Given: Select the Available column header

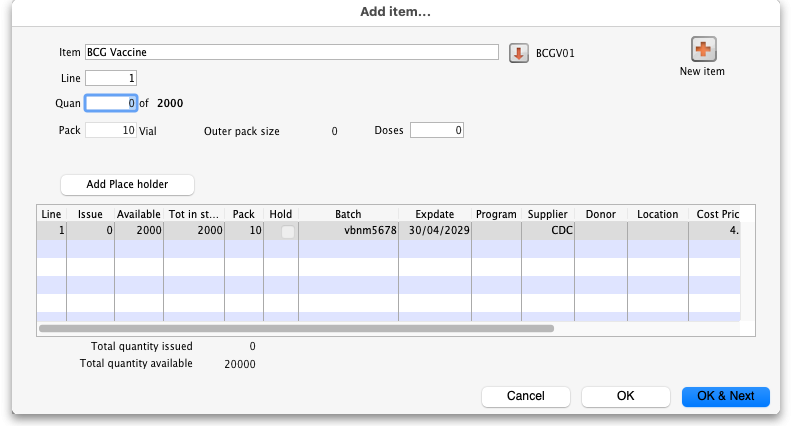Looking at the screenshot, I should coord(139,214).
